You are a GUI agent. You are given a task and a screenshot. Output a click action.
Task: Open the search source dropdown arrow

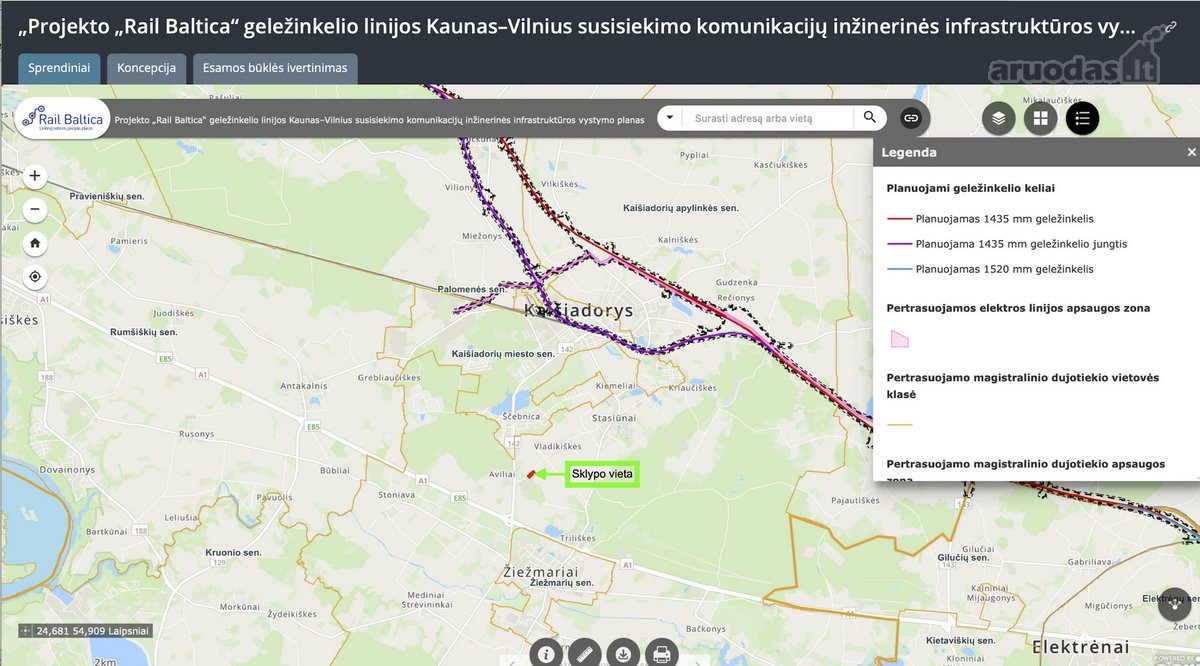669,118
